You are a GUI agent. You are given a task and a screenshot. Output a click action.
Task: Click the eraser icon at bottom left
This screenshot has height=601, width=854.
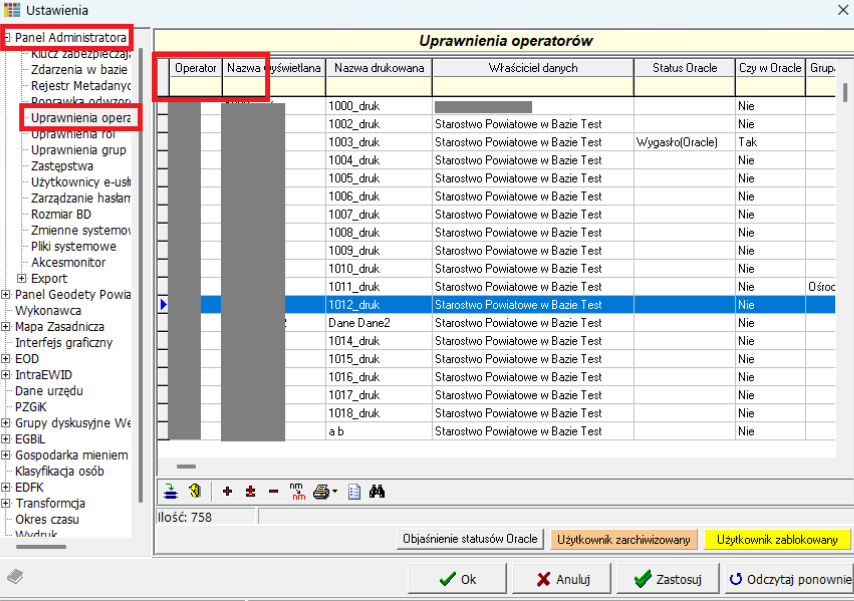[x=16, y=577]
